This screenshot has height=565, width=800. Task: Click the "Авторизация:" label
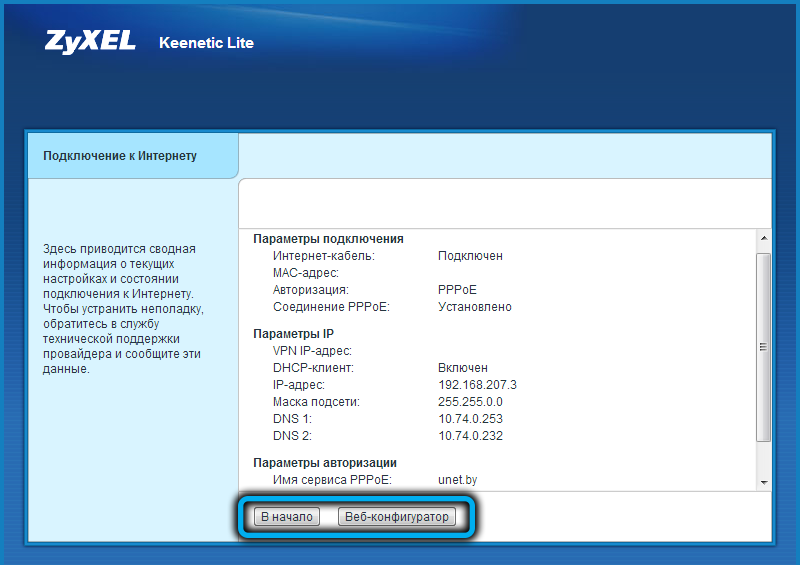point(311,290)
